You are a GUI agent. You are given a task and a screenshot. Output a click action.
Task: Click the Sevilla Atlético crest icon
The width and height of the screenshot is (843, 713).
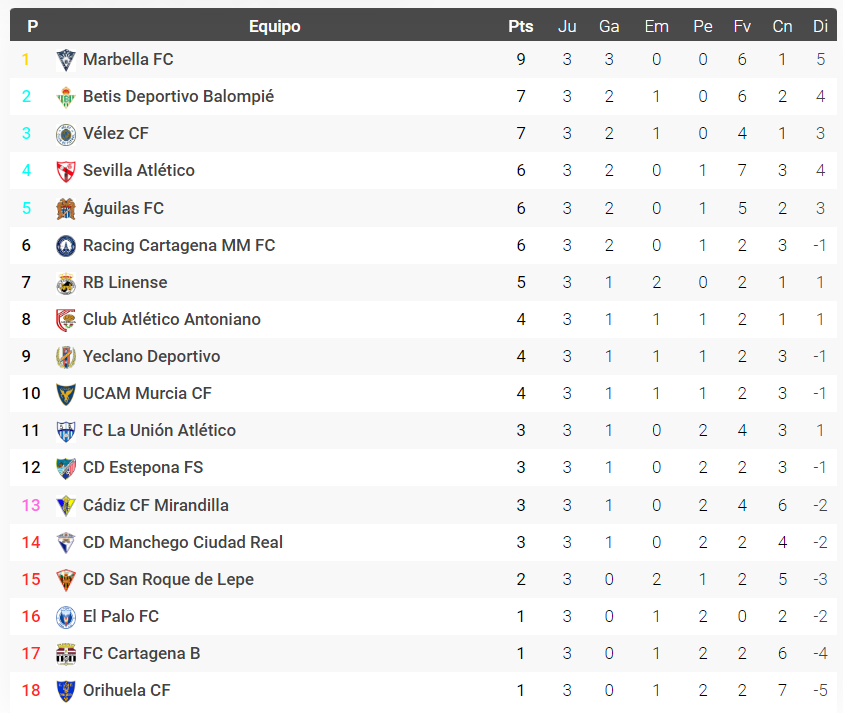coord(66,171)
